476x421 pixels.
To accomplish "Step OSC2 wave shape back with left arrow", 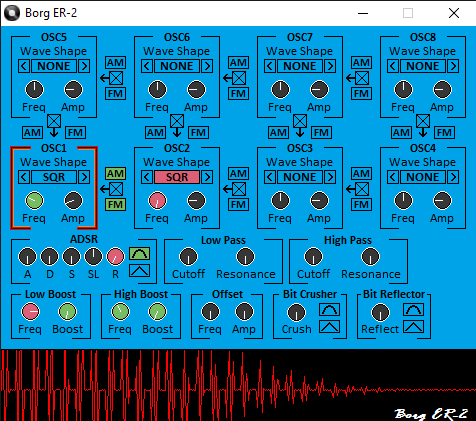I will tap(147, 177).
